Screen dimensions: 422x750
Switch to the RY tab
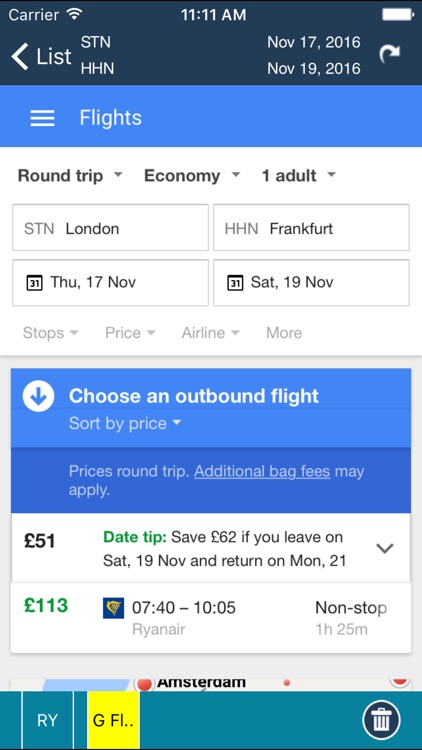point(47,720)
